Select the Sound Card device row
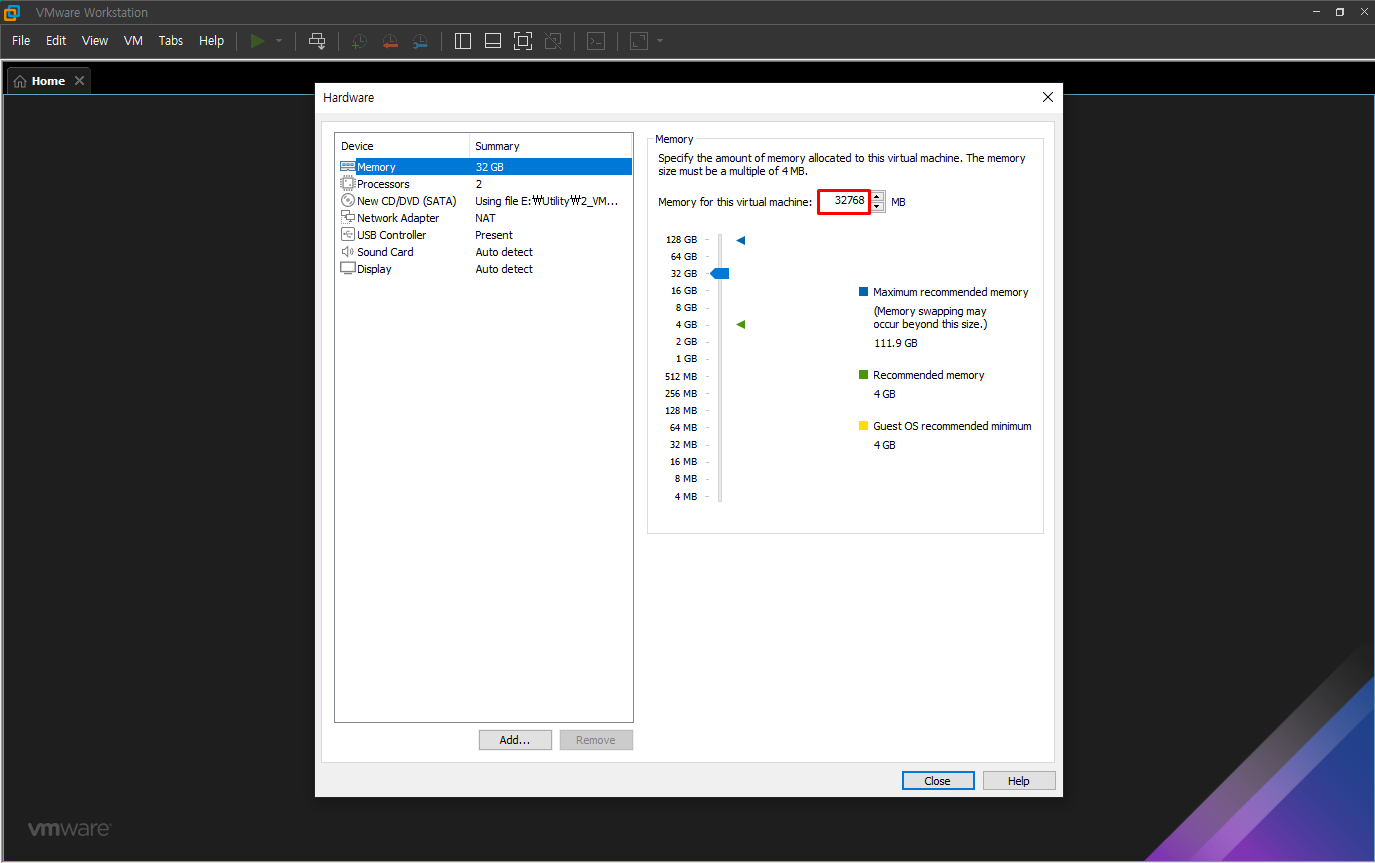The width and height of the screenshot is (1375, 863). [485, 252]
